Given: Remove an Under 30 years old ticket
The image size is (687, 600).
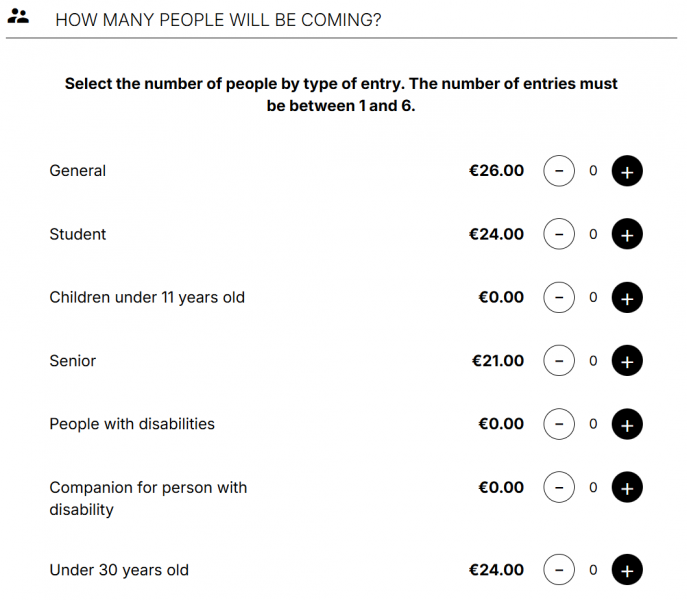Looking at the screenshot, I should pyautogui.click(x=559, y=570).
